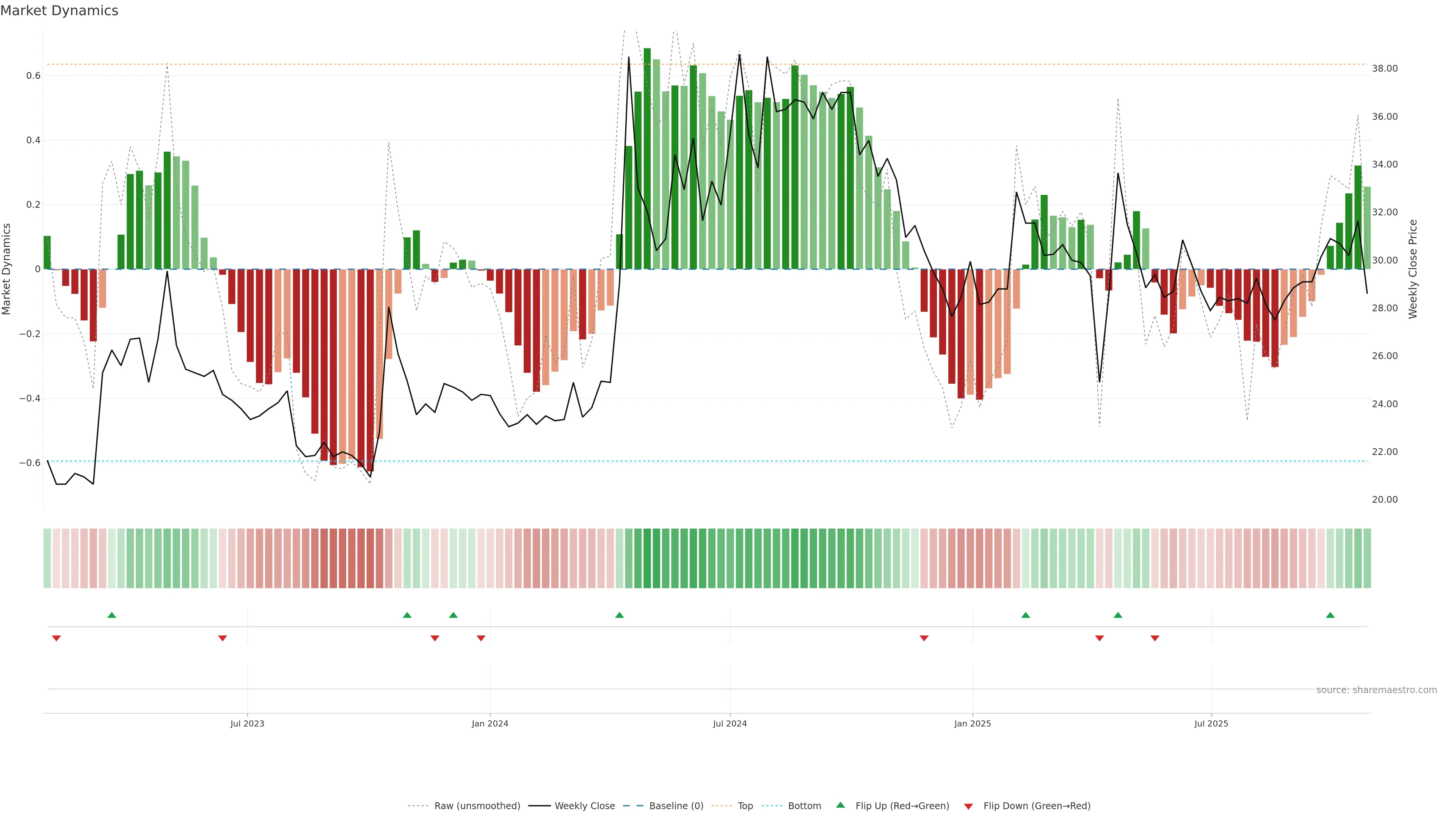The width and height of the screenshot is (1456, 819).
Task: Click the red flip-down triangle just before Jul 2023
Action: point(222,638)
